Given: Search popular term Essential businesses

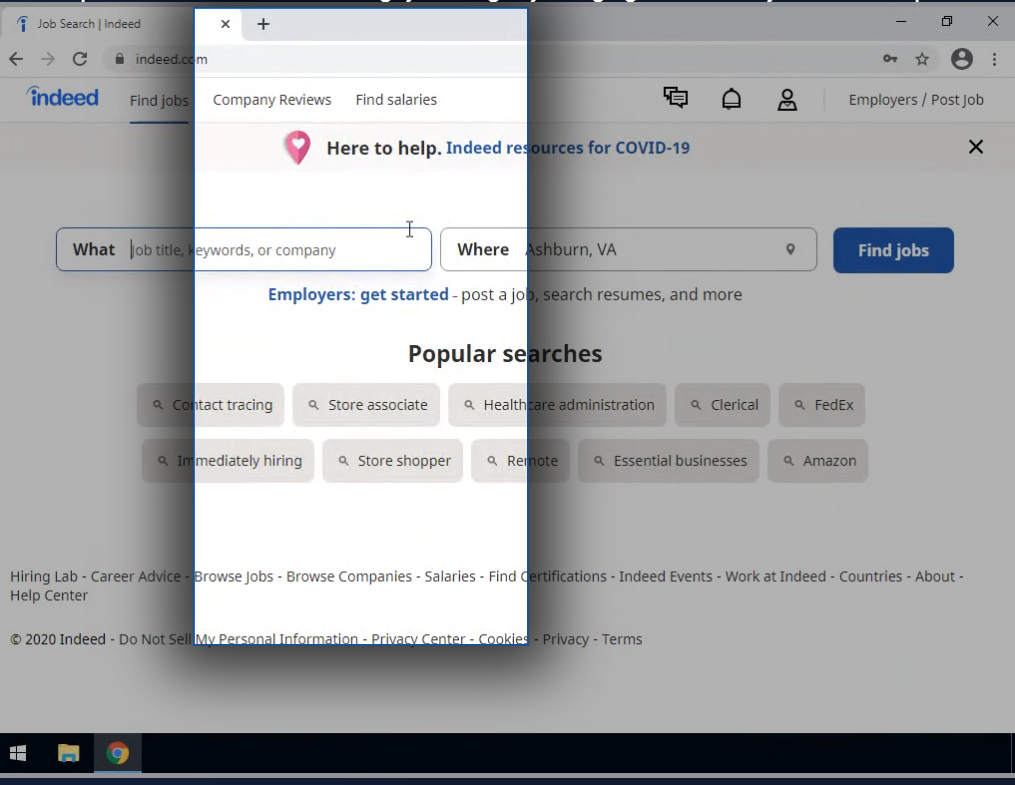Looking at the screenshot, I should coord(668,461).
